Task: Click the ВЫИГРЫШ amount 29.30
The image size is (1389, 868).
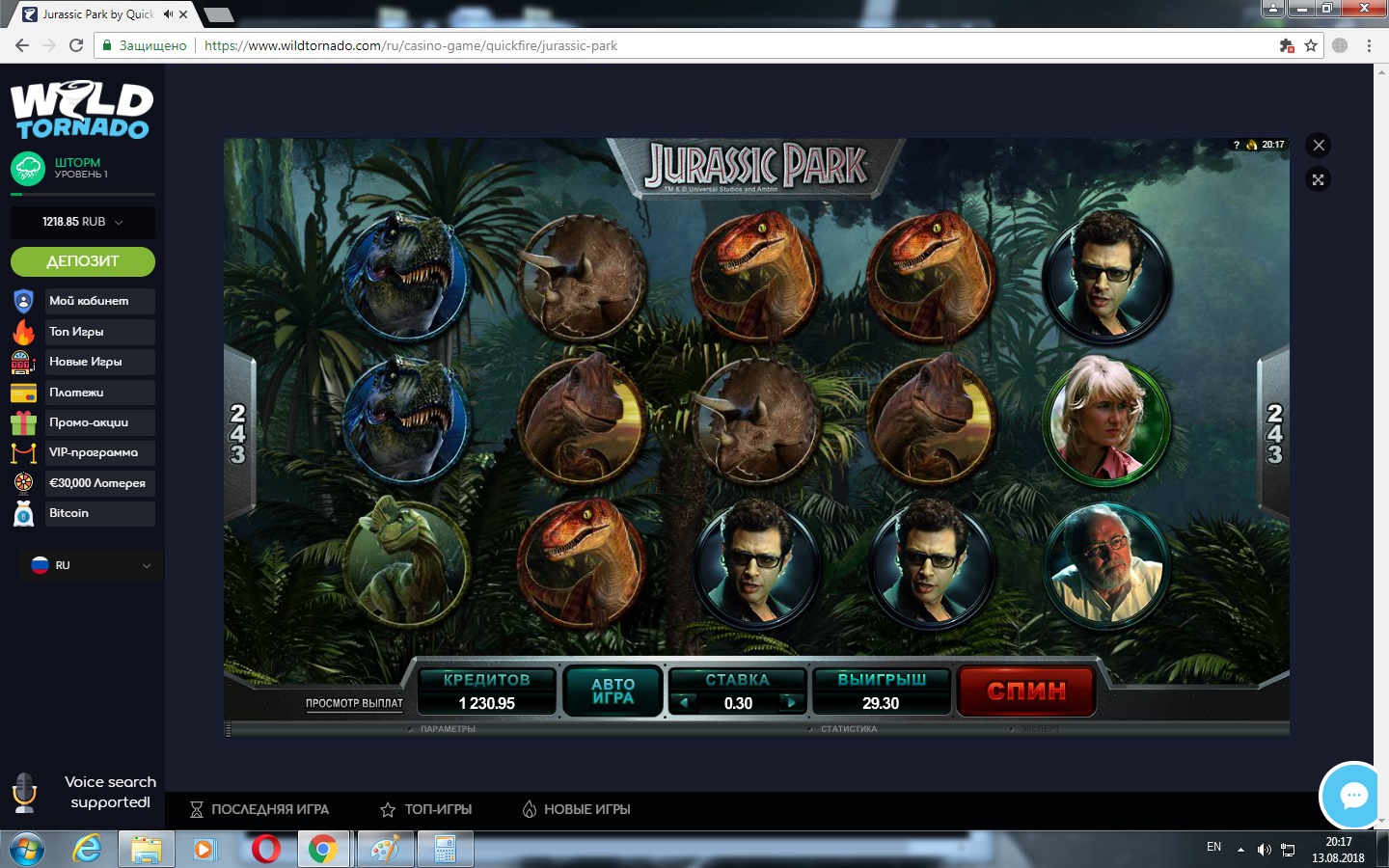Action: pos(881,703)
